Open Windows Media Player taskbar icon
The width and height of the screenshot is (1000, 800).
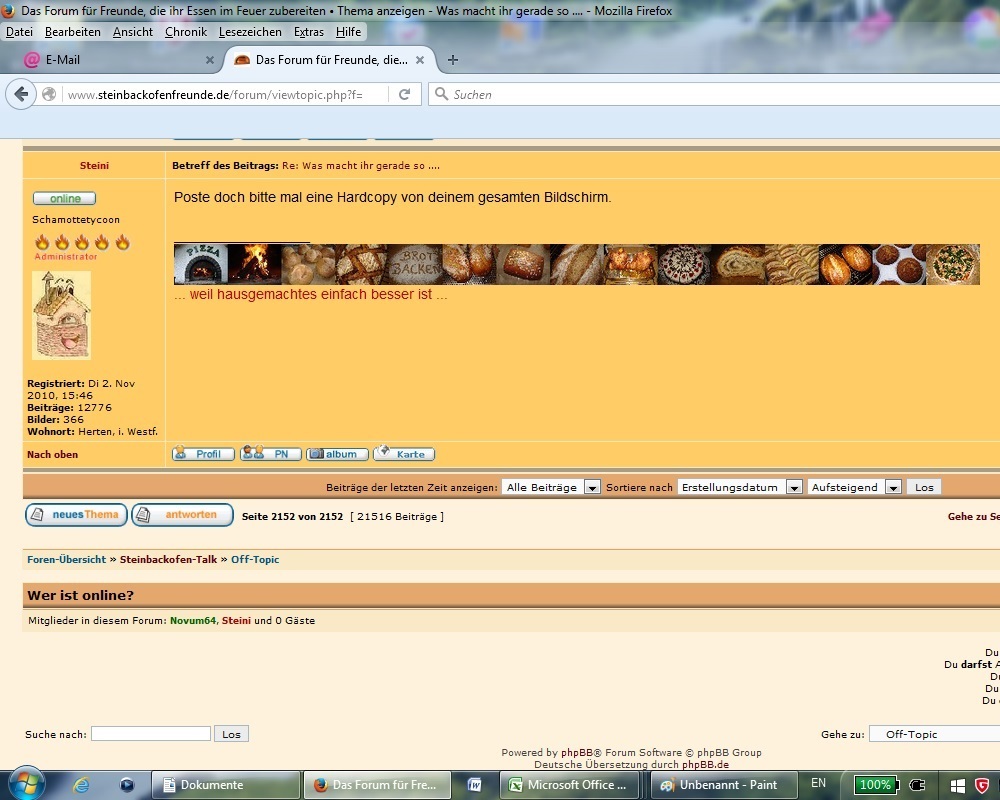127,785
